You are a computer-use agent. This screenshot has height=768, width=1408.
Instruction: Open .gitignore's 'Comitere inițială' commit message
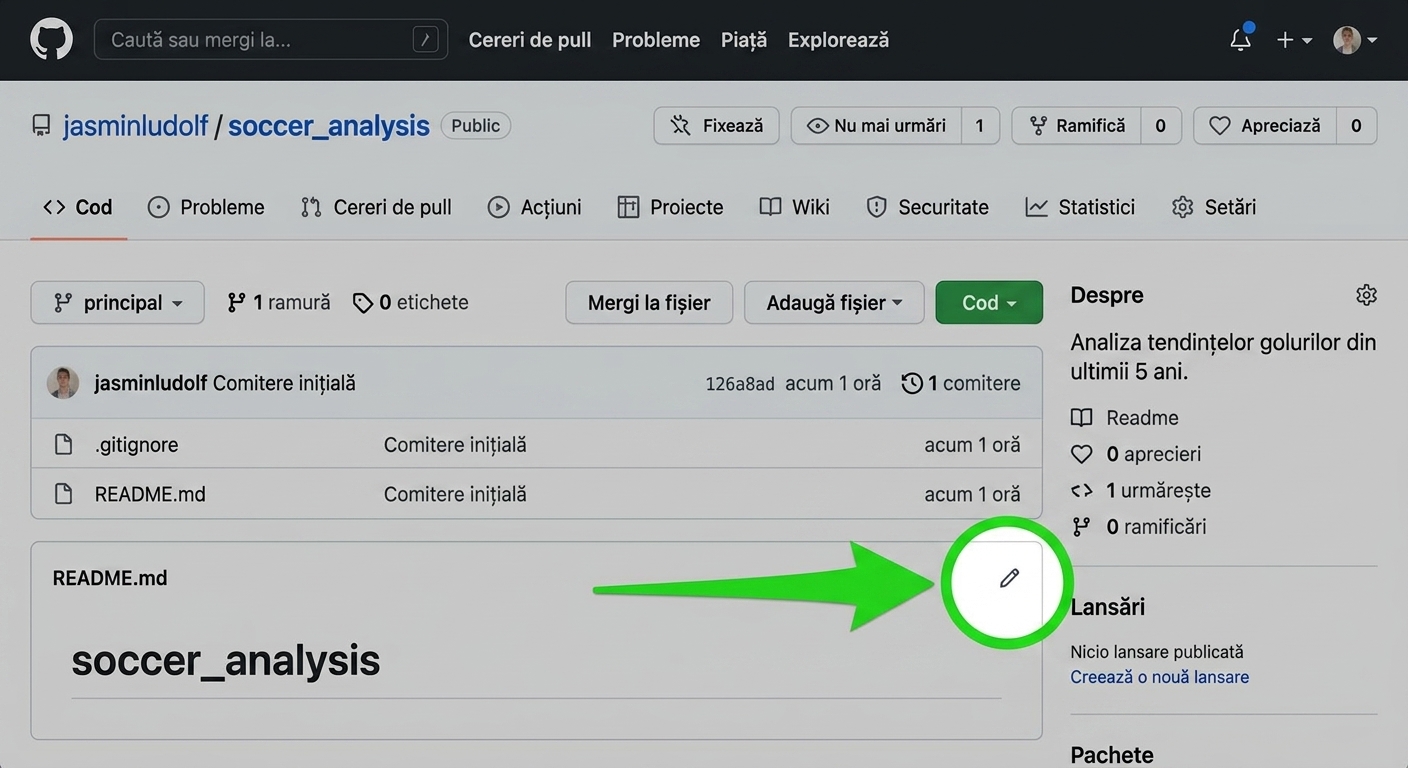[455, 444]
